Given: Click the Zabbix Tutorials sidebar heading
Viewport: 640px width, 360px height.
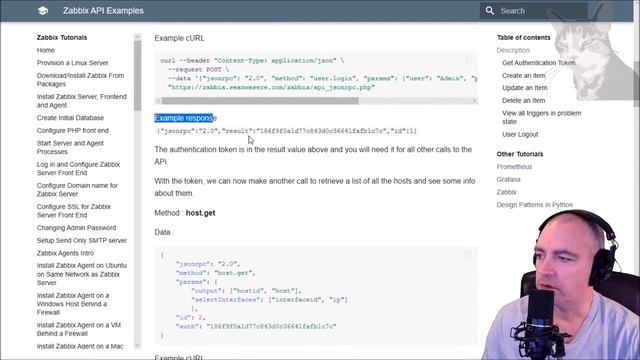Looking at the screenshot, I should pyautogui.click(x=62, y=38).
